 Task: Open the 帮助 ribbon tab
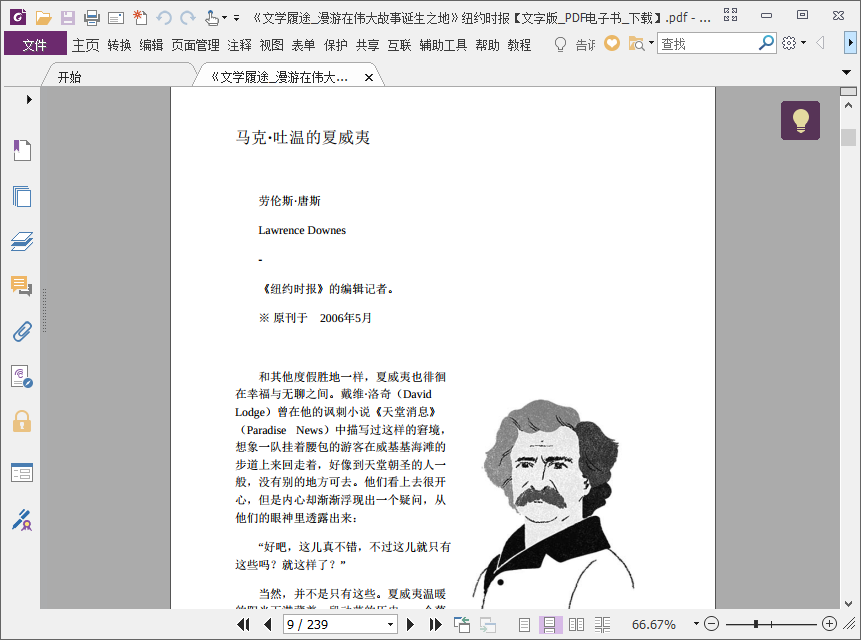coord(488,45)
